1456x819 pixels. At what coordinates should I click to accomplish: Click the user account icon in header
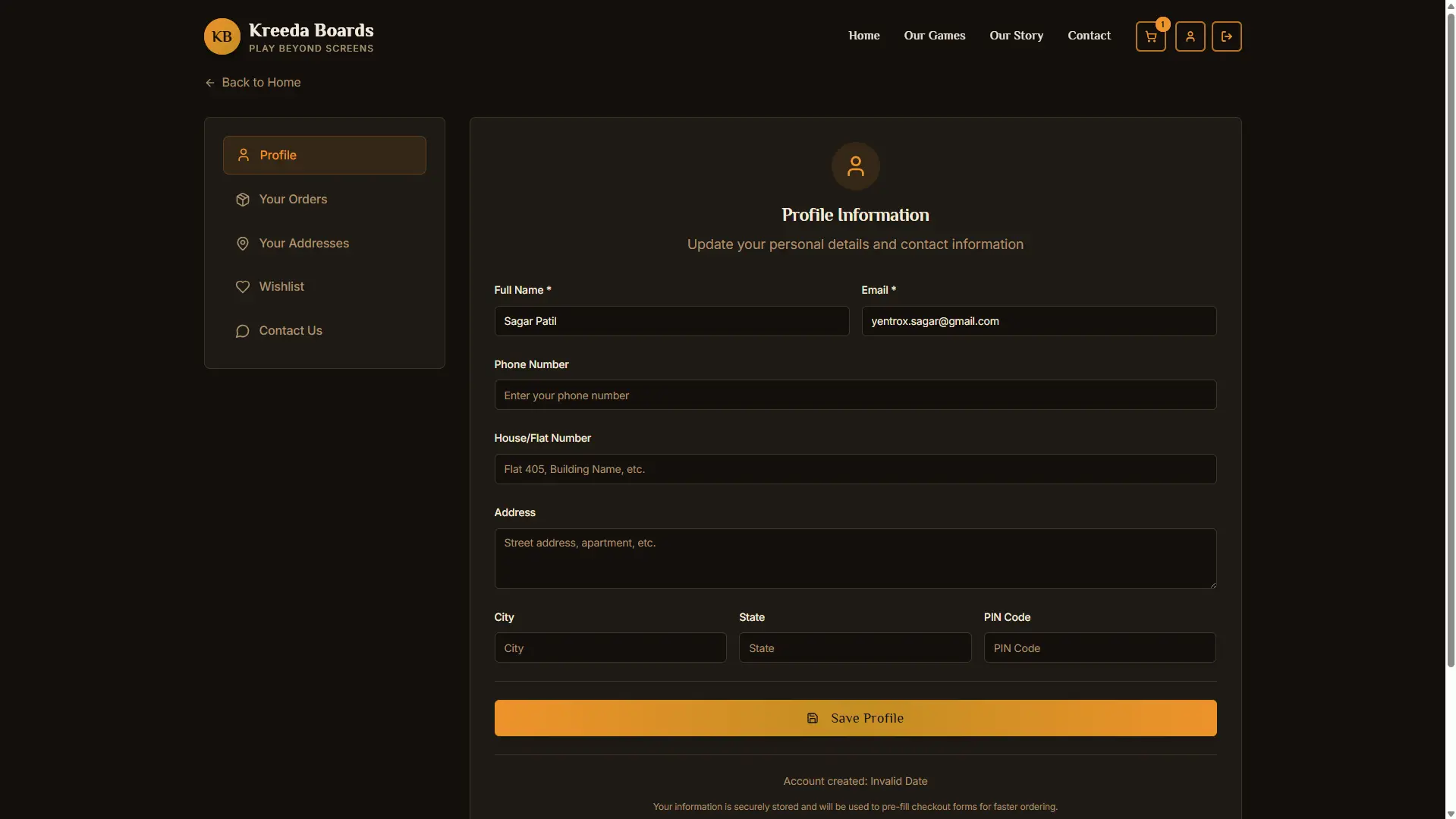pos(1190,36)
